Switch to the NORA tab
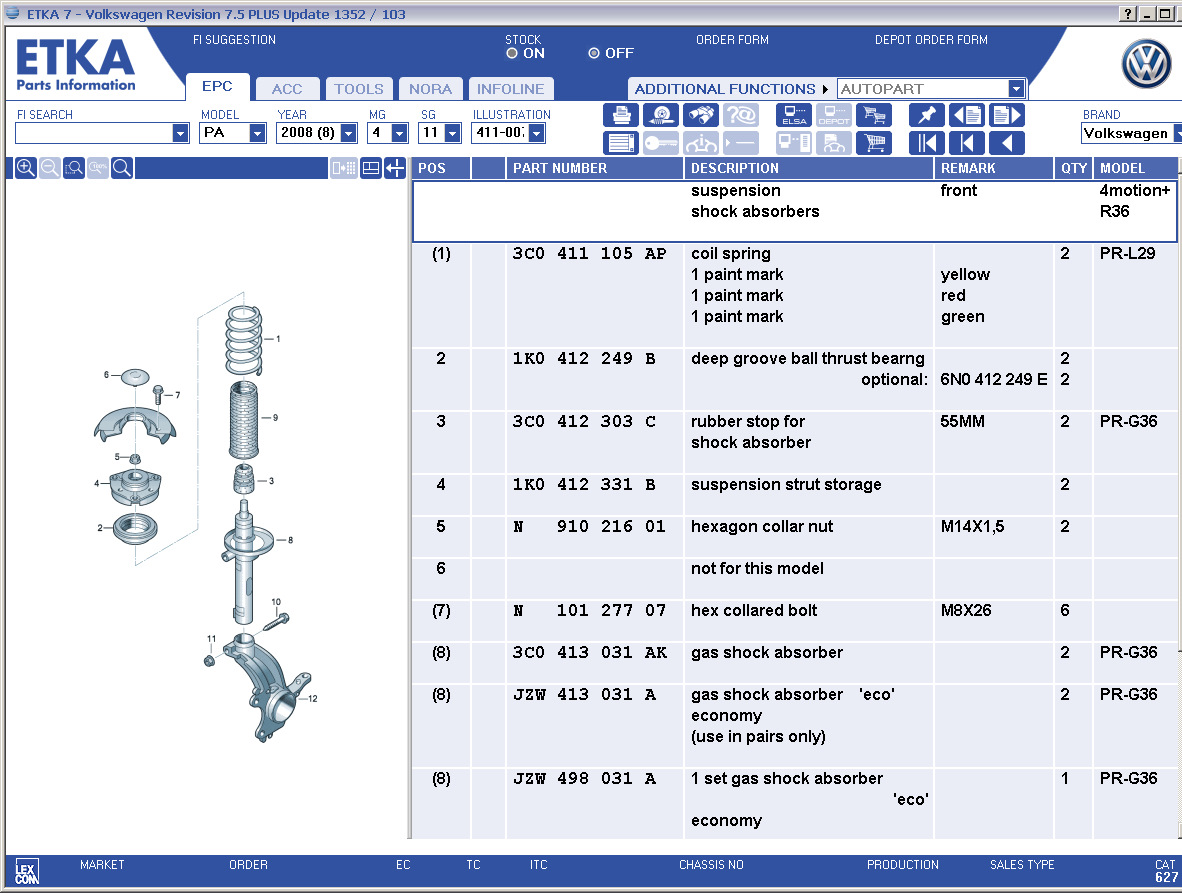The width and height of the screenshot is (1182, 893). tap(430, 89)
